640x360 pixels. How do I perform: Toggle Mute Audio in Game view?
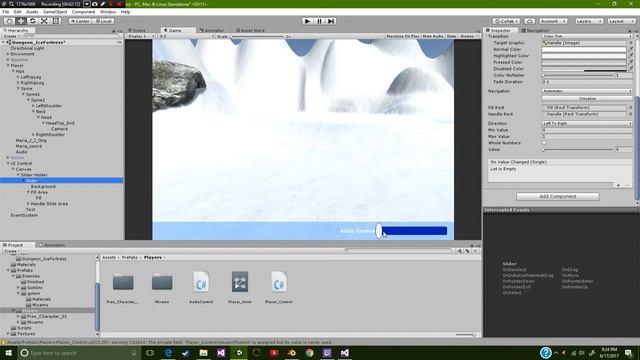coord(433,36)
